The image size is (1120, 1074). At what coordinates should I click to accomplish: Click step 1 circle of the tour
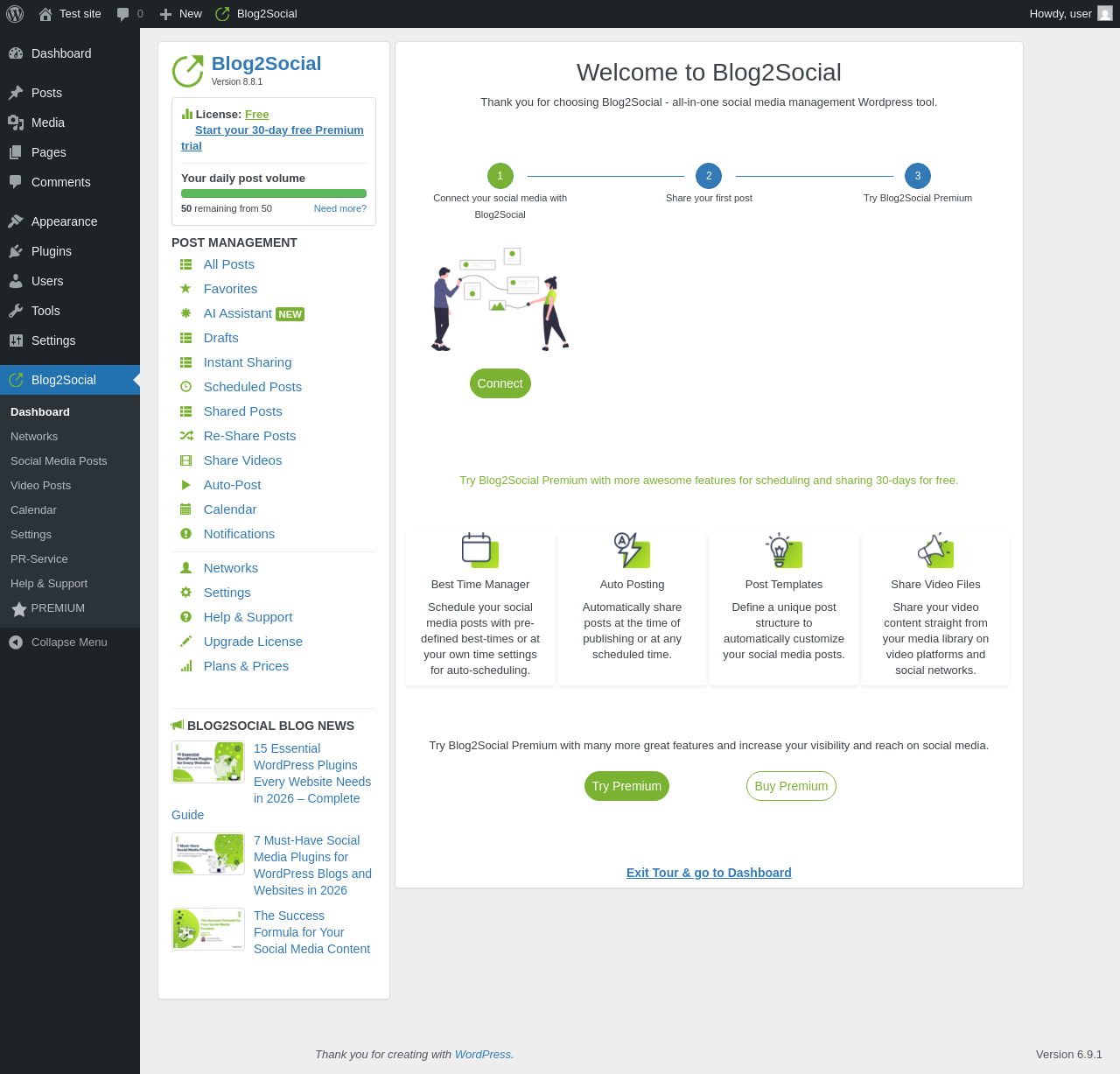500,176
